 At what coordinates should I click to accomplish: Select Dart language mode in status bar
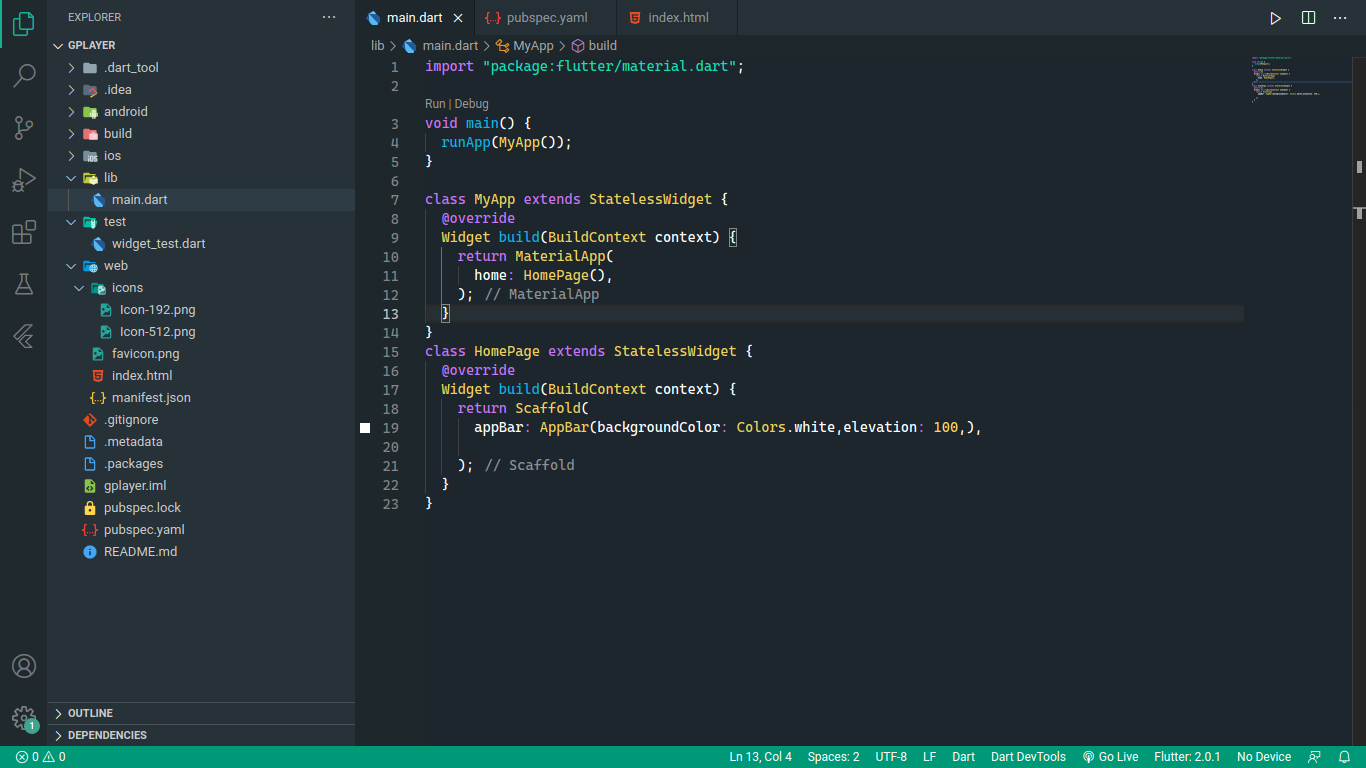(964, 757)
